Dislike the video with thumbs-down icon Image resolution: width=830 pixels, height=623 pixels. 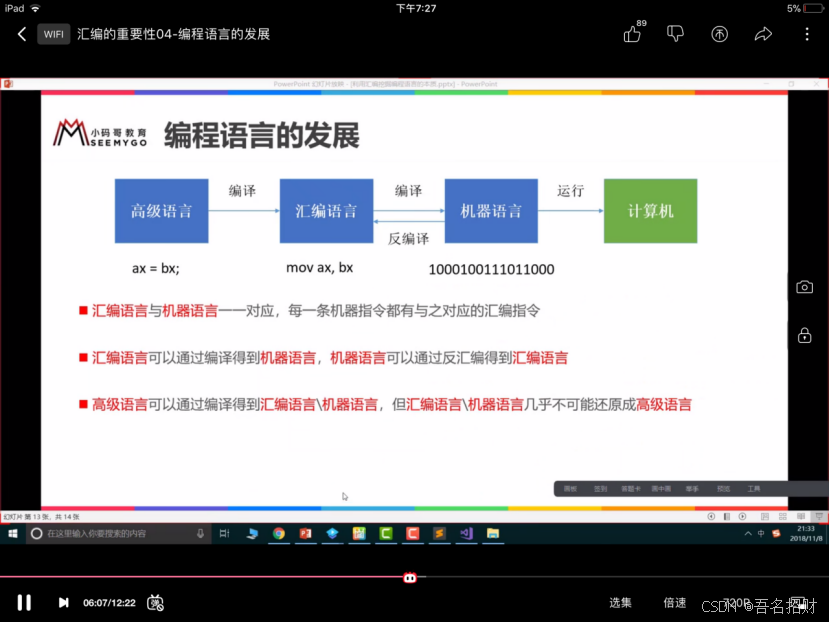point(675,34)
